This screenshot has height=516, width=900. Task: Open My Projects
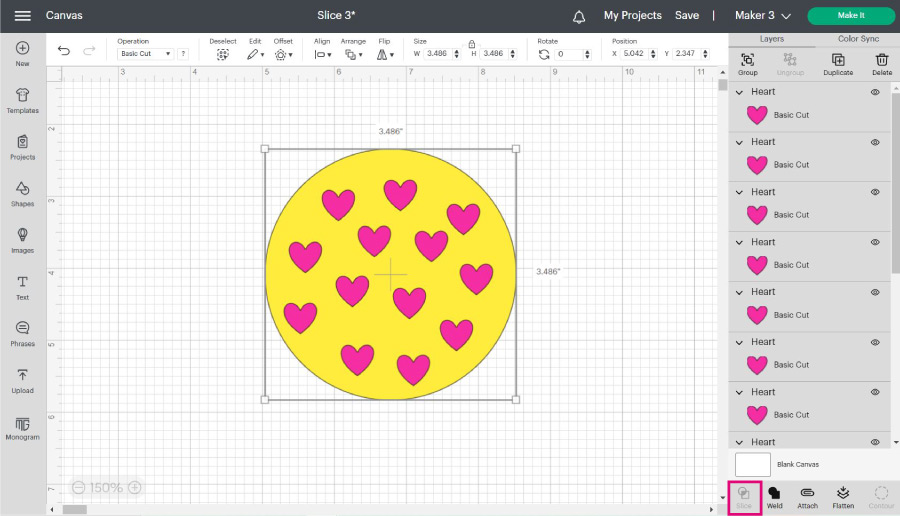[x=633, y=15]
